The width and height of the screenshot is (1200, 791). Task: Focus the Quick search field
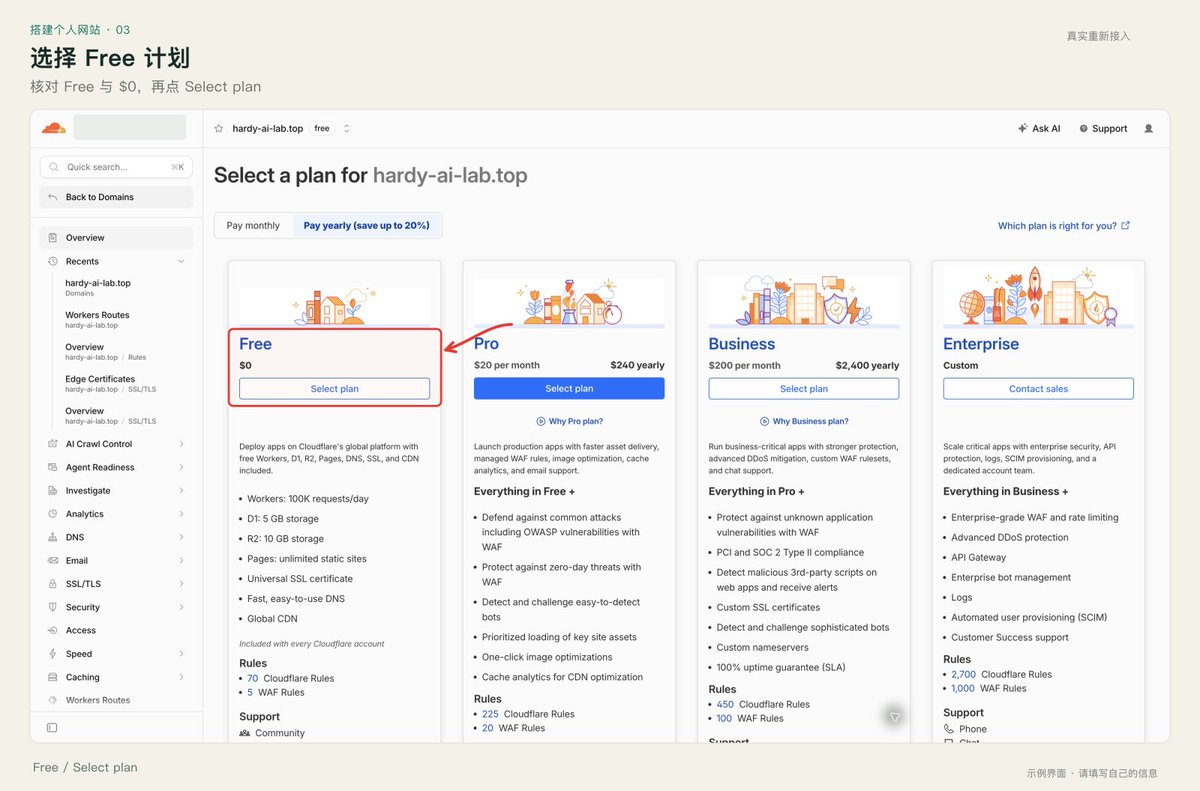(x=116, y=167)
